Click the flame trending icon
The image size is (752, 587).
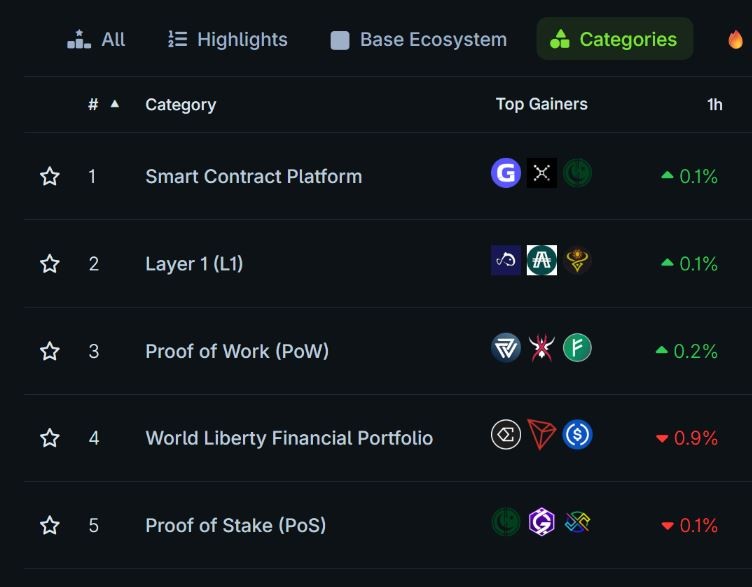735,39
